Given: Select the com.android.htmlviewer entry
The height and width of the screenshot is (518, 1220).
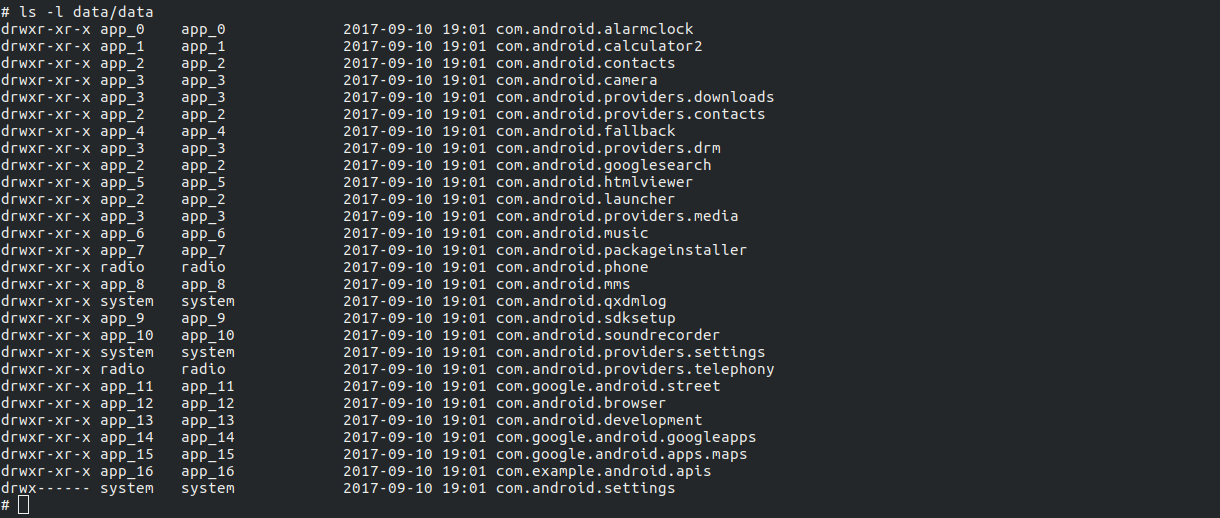Looking at the screenshot, I should 595,182.
